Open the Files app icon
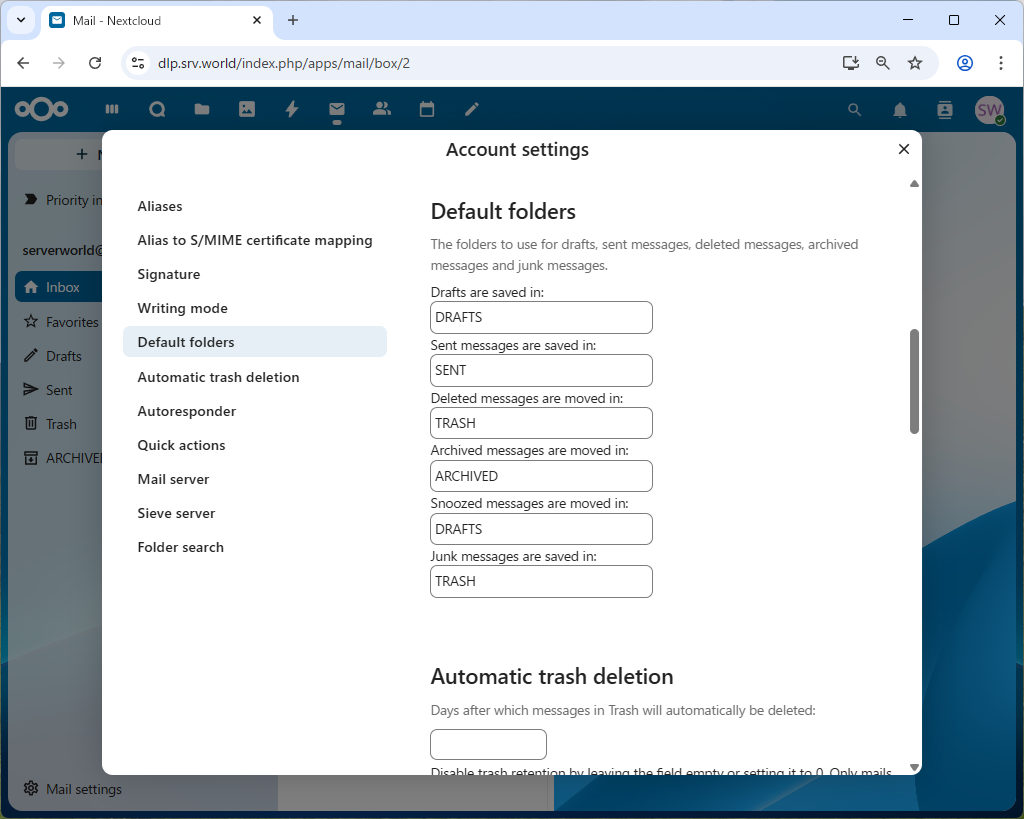 click(202, 109)
